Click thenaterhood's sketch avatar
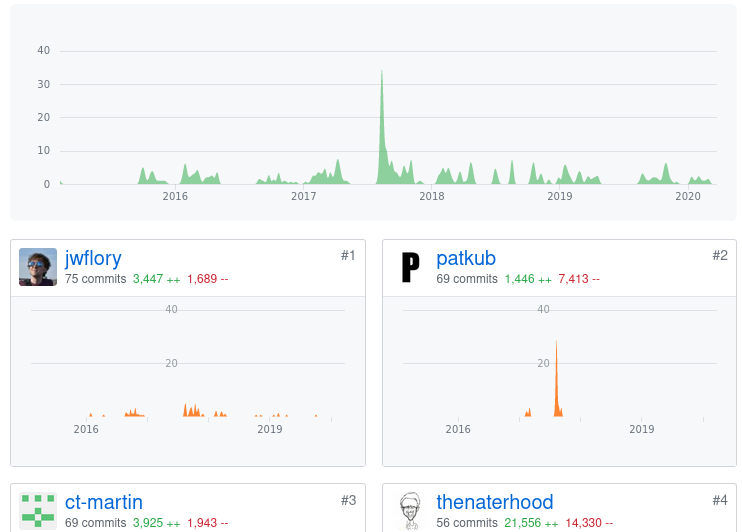Viewport: 742px width, 532px height. [x=409, y=510]
